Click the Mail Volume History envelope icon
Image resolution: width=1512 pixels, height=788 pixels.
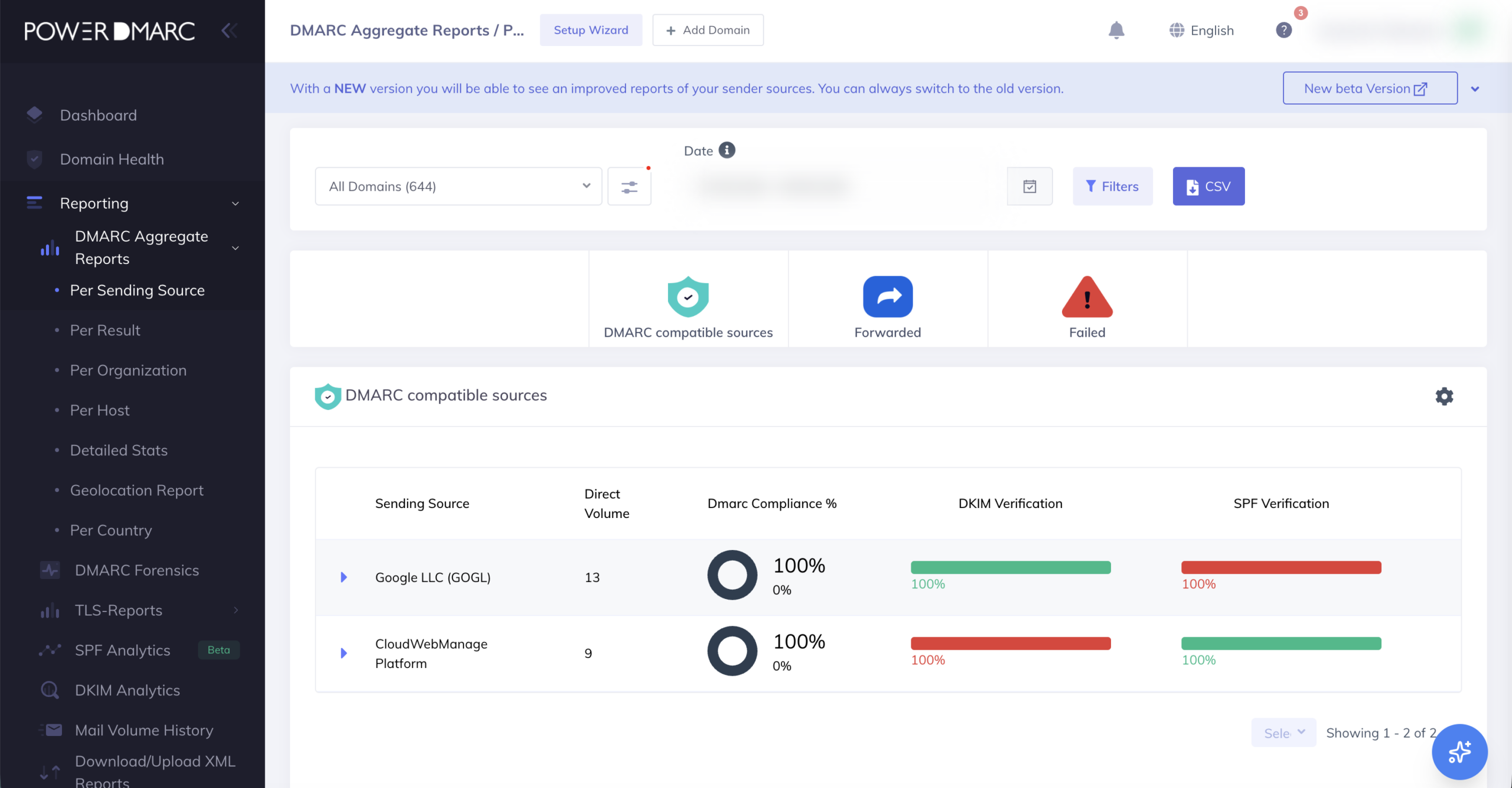tap(52, 730)
